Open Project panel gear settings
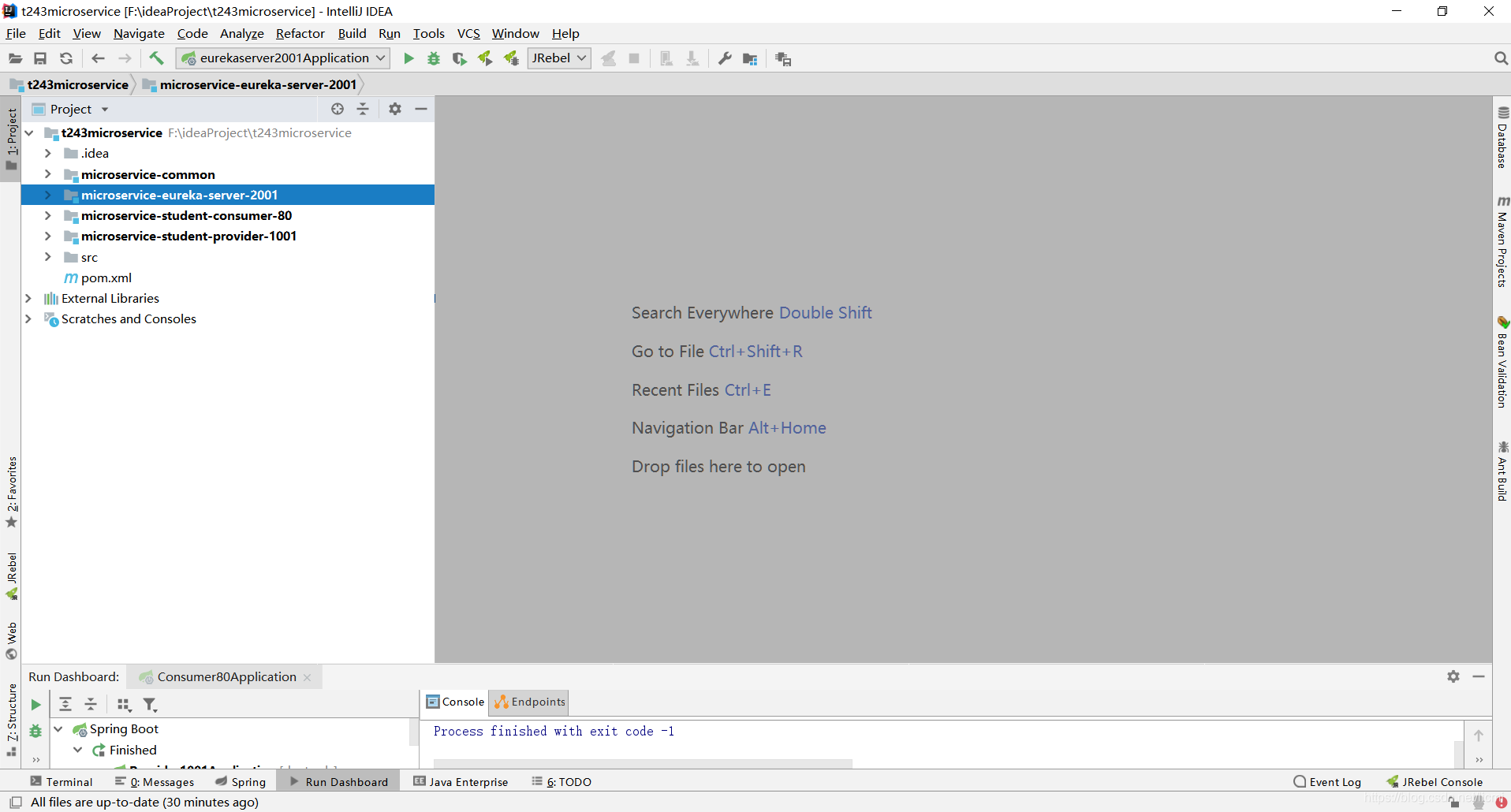The image size is (1511, 812). (x=395, y=109)
